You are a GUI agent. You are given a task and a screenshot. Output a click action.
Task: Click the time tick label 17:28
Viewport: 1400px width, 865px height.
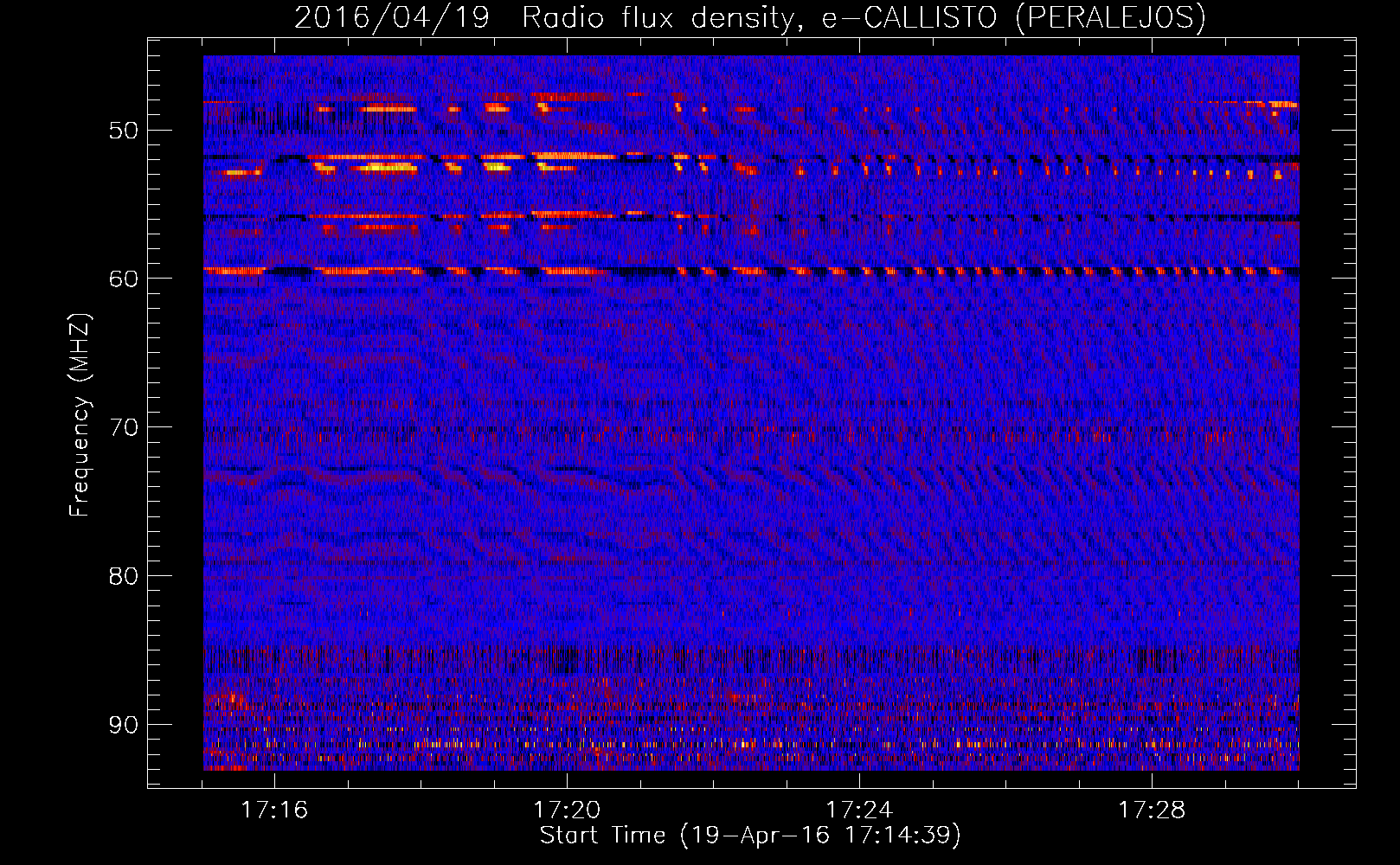[x=1152, y=810]
